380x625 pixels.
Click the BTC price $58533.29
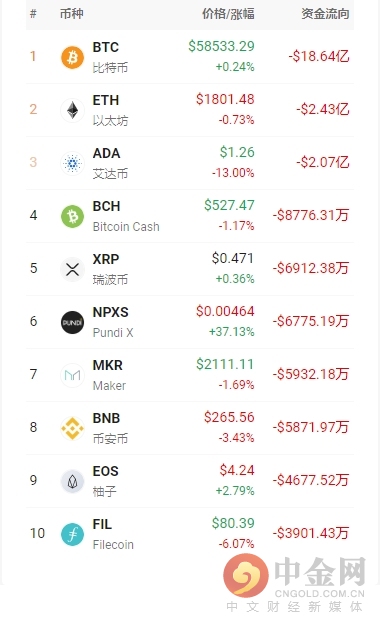(x=221, y=46)
